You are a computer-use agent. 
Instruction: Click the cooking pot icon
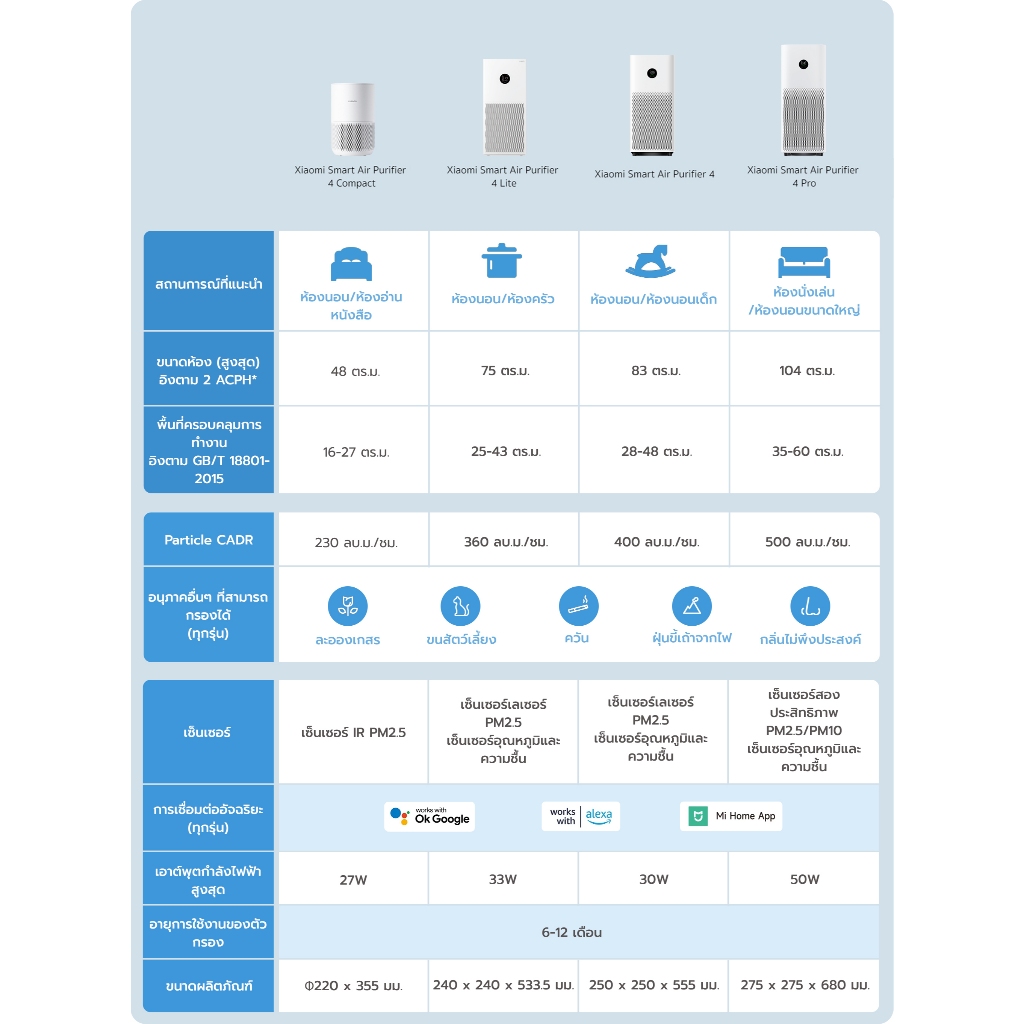coord(502,261)
